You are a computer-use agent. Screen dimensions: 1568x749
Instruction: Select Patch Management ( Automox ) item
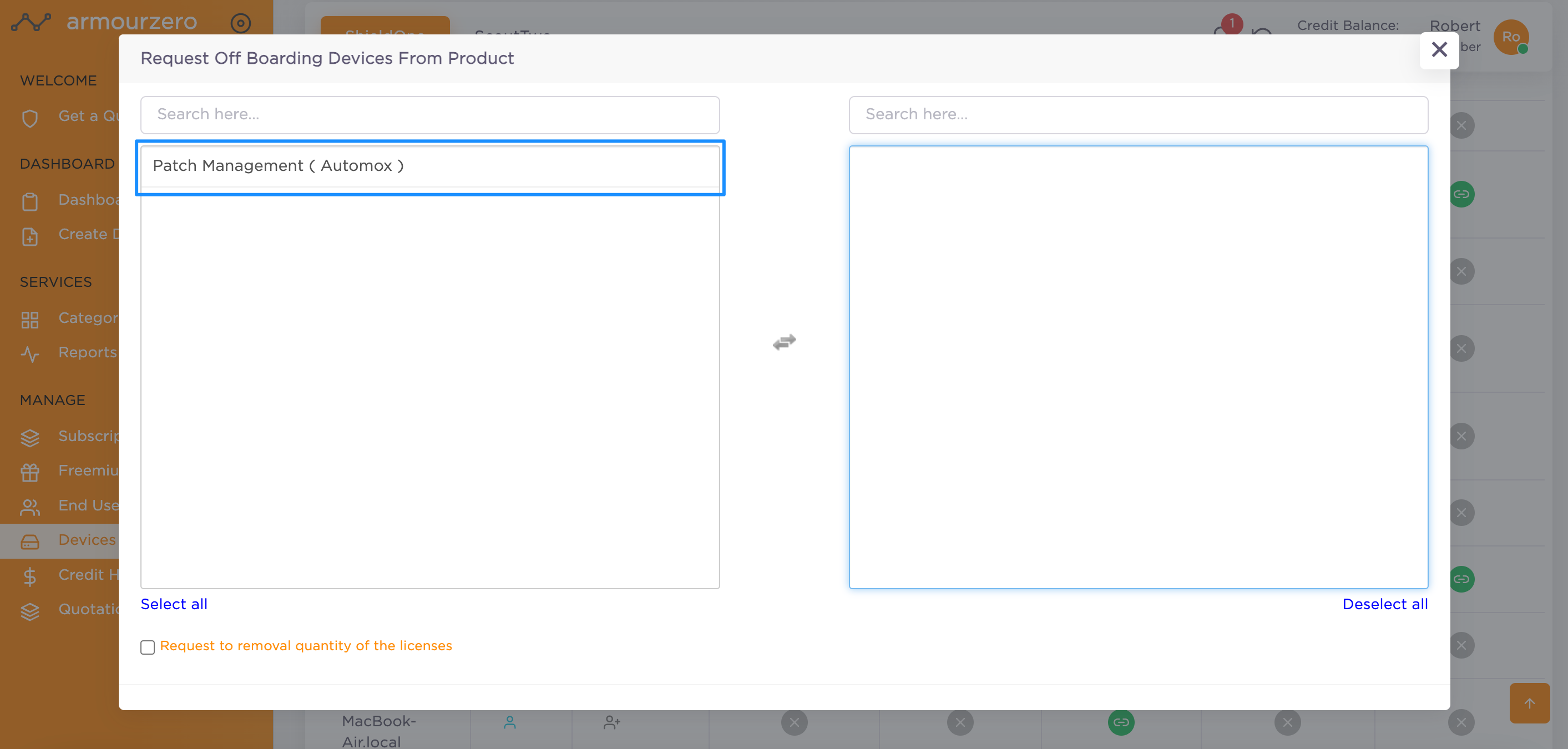[x=430, y=166]
